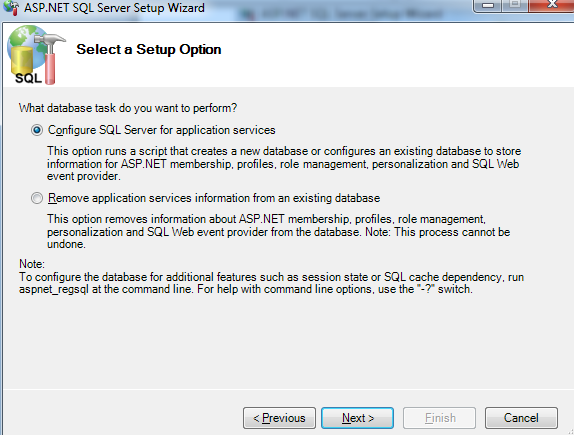
Task: Click the resize grip in the window corner
Action: click(x=570, y=431)
